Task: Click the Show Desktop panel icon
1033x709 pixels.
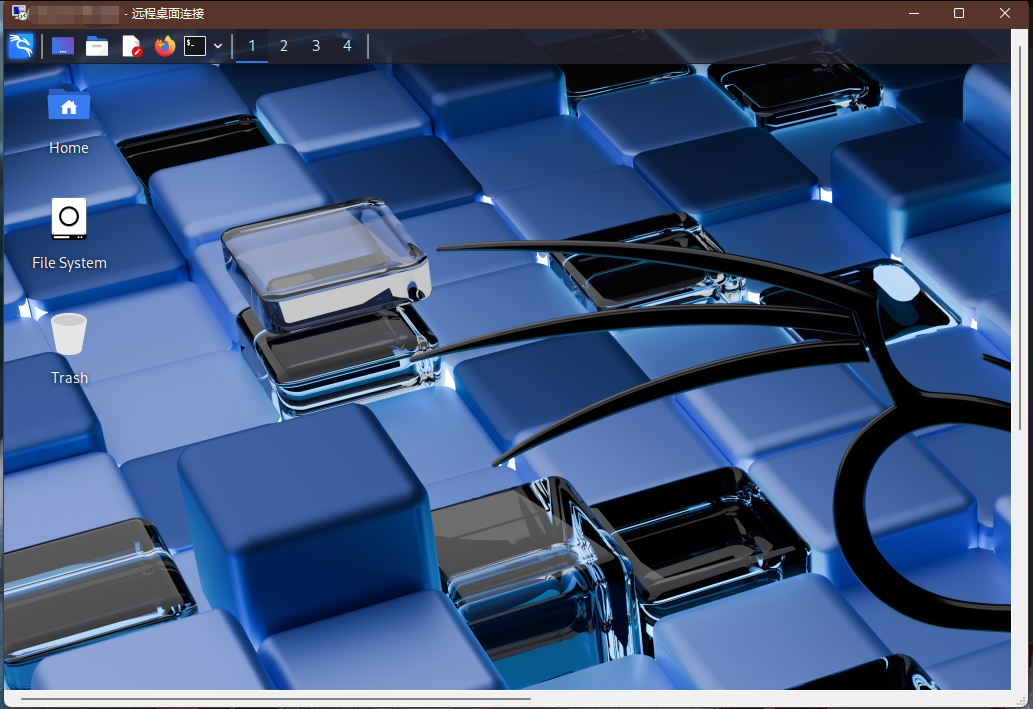Action: click(x=63, y=46)
